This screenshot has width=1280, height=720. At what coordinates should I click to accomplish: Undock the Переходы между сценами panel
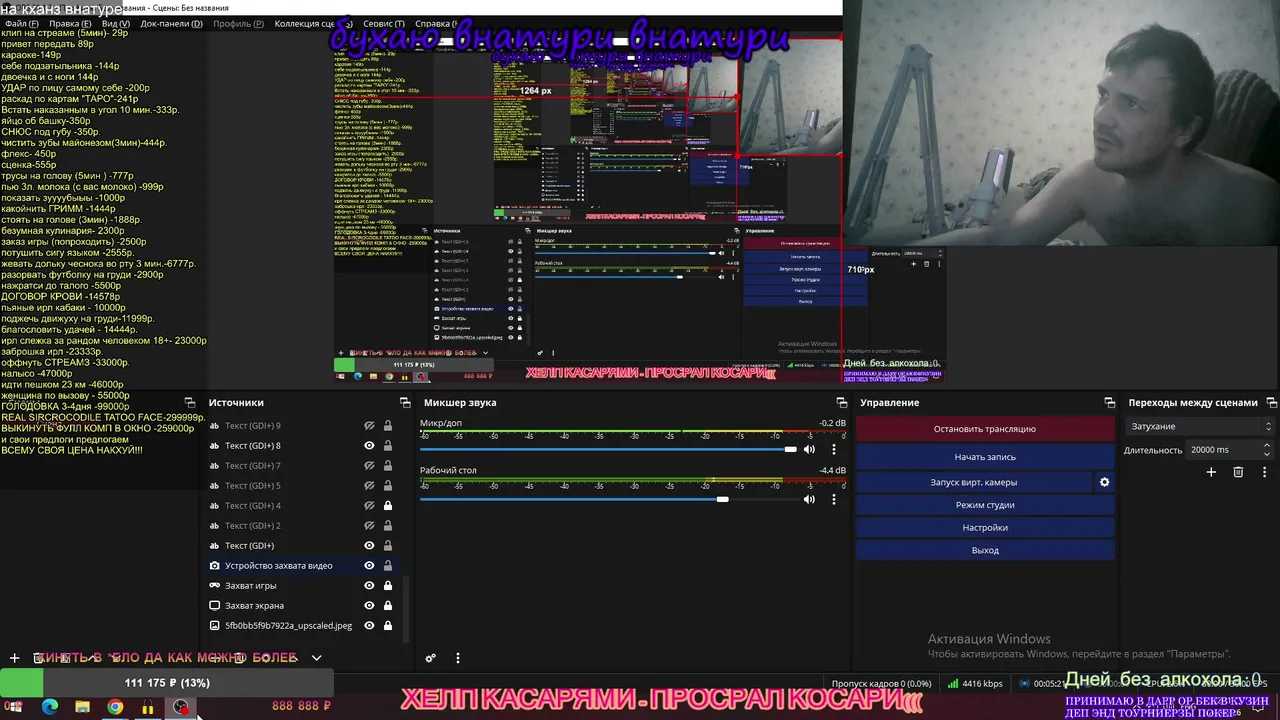click(x=1272, y=403)
